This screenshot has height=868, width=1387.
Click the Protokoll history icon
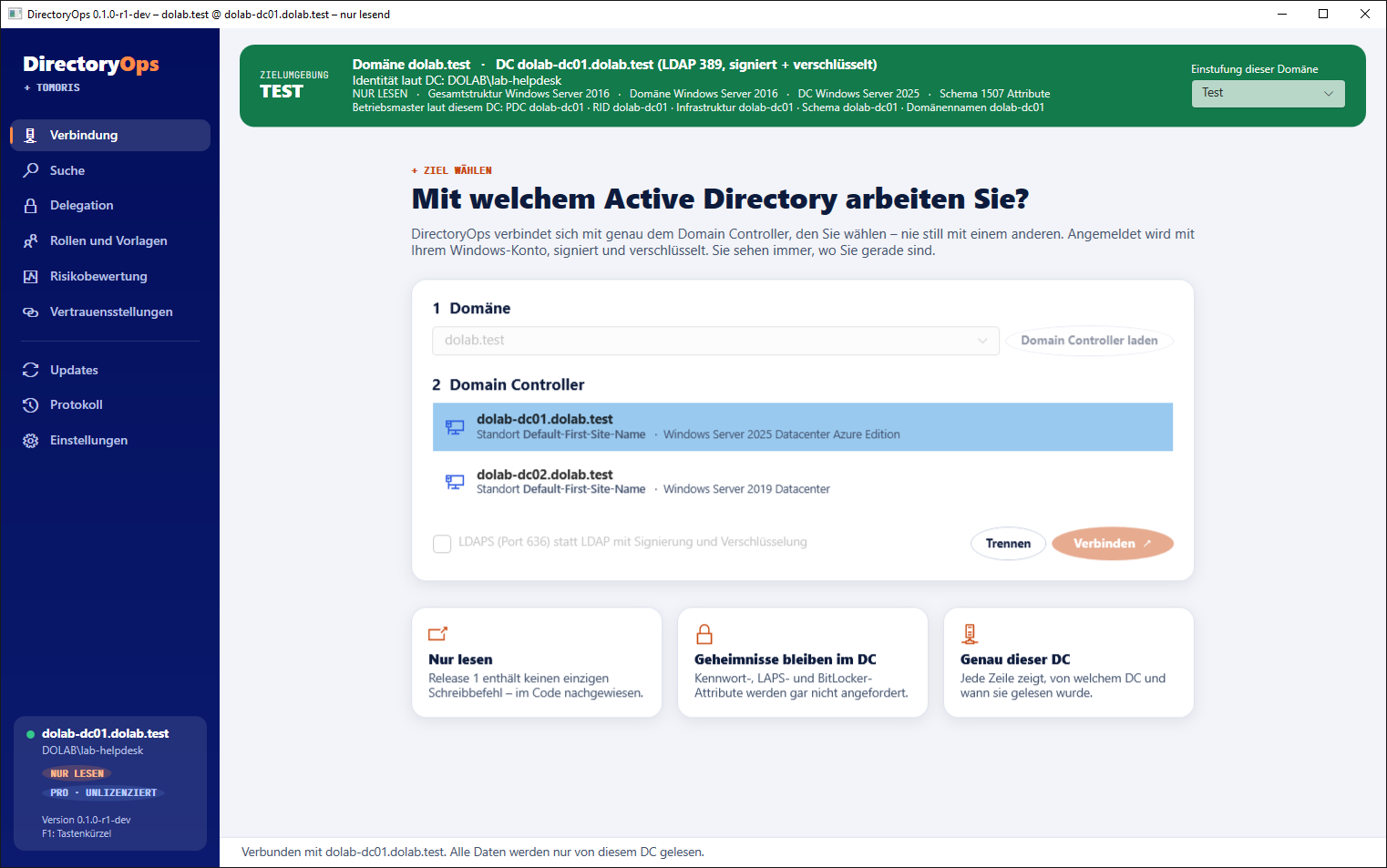[x=30, y=405]
